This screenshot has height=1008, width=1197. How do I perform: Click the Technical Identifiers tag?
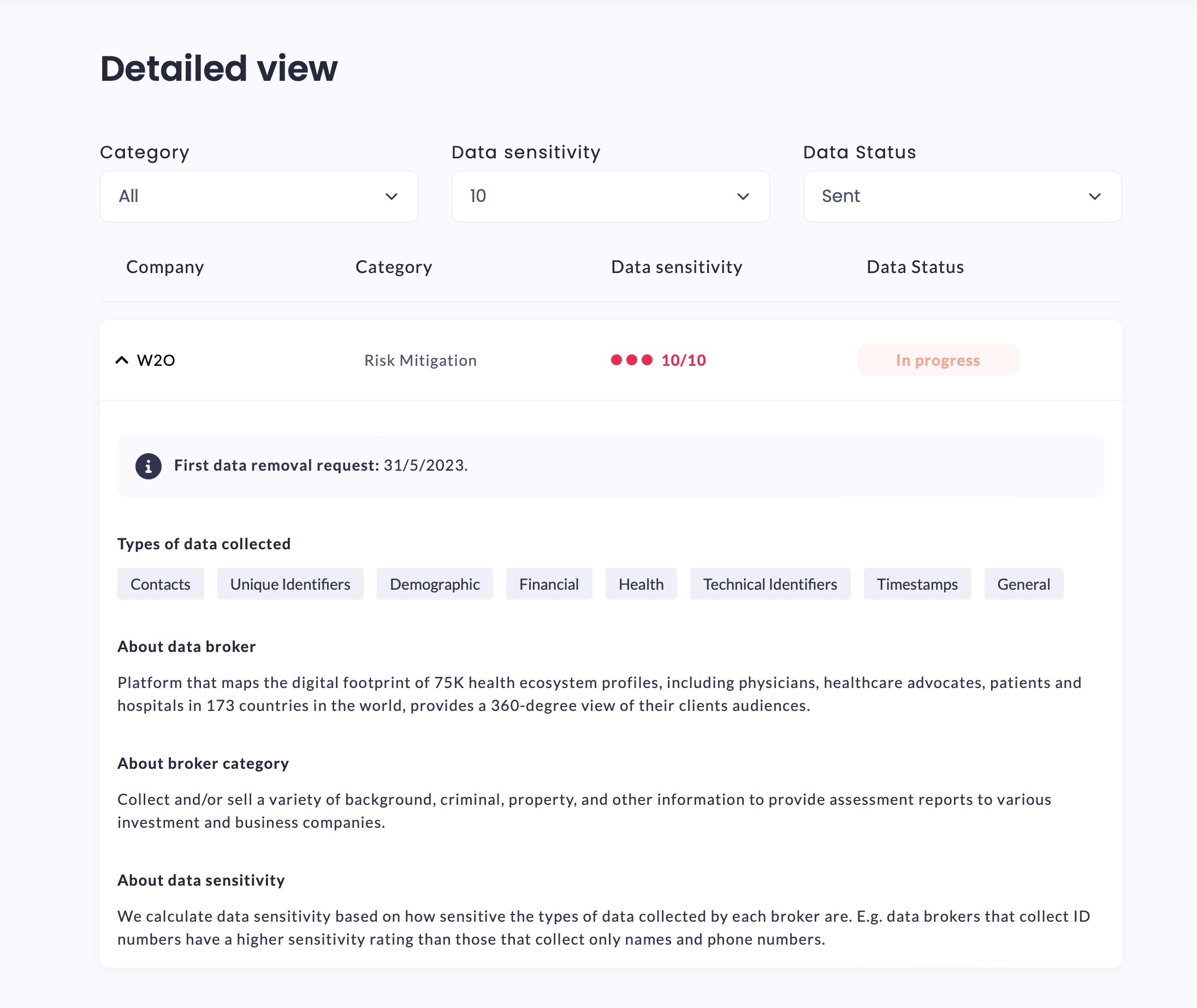point(769,584)
